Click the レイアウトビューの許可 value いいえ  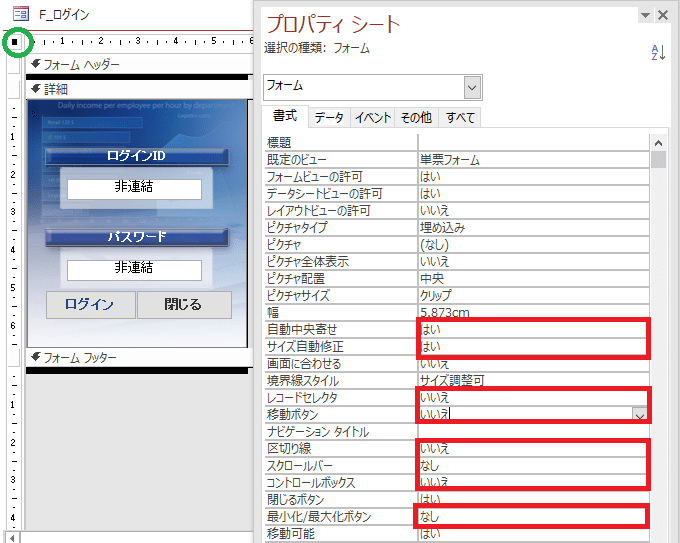point(533,211)
